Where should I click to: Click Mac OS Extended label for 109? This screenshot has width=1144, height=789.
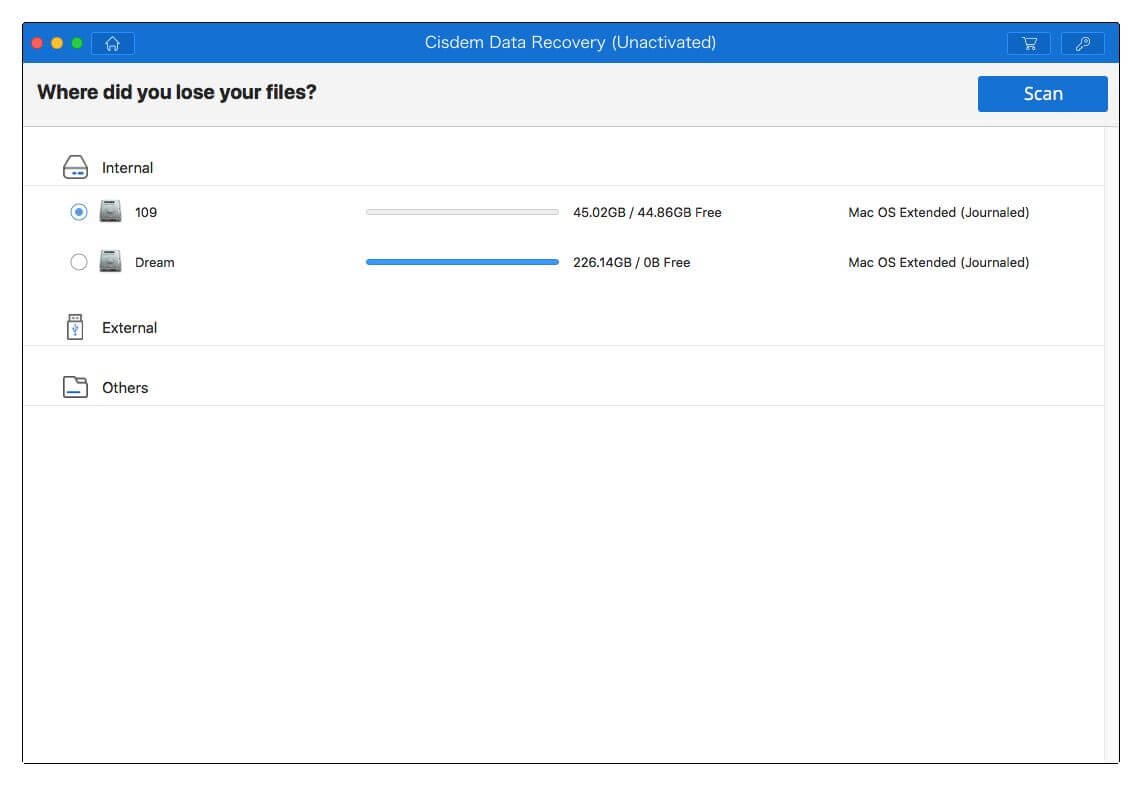click(x=938, y=212)
